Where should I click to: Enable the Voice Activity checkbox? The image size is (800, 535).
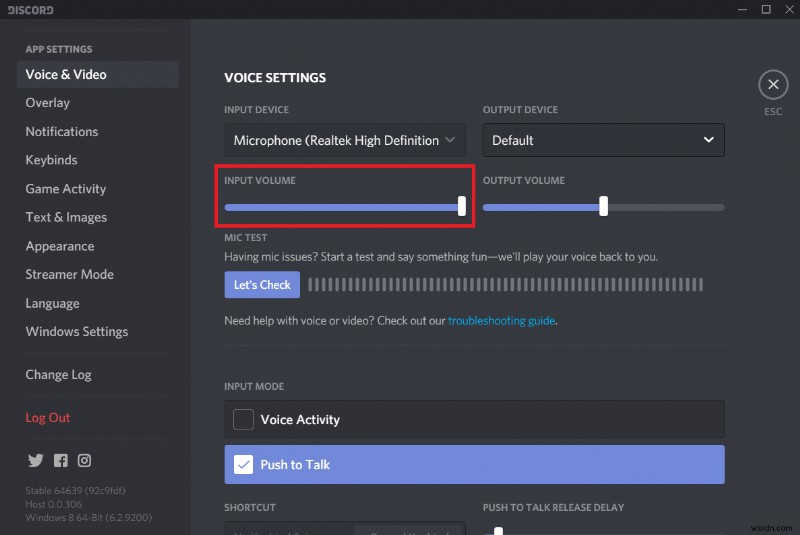tap(243, 419)
